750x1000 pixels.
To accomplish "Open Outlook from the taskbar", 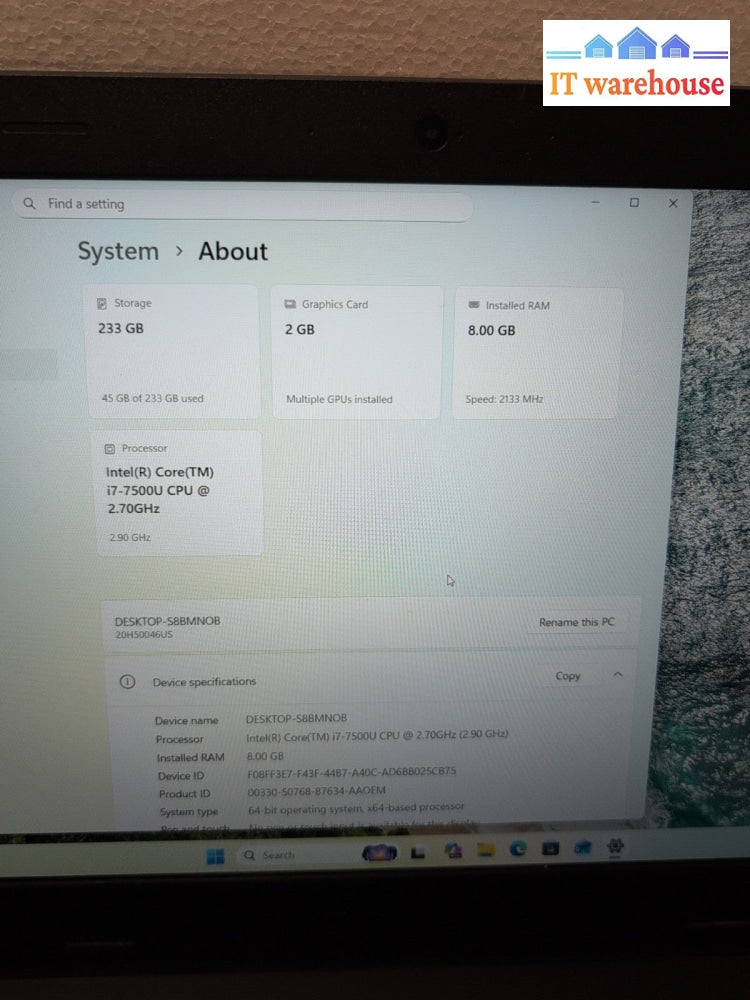I will [x=582, y=848].
